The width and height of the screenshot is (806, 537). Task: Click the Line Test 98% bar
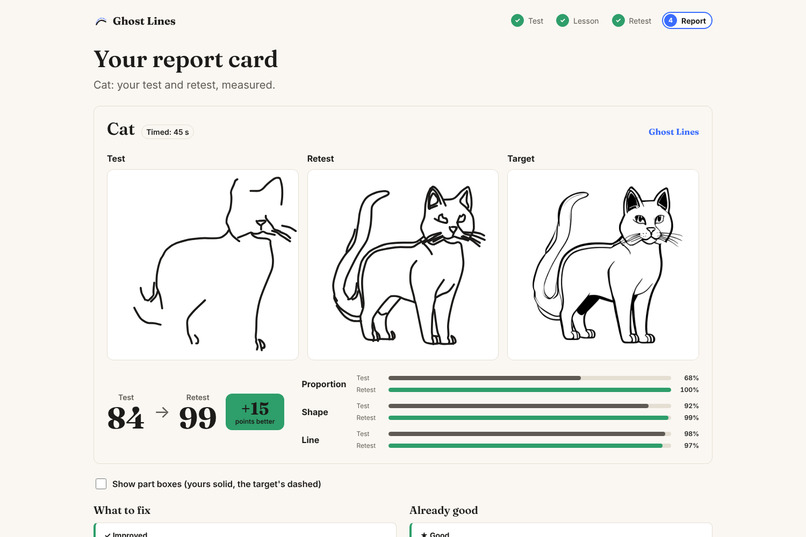point(529,434)
